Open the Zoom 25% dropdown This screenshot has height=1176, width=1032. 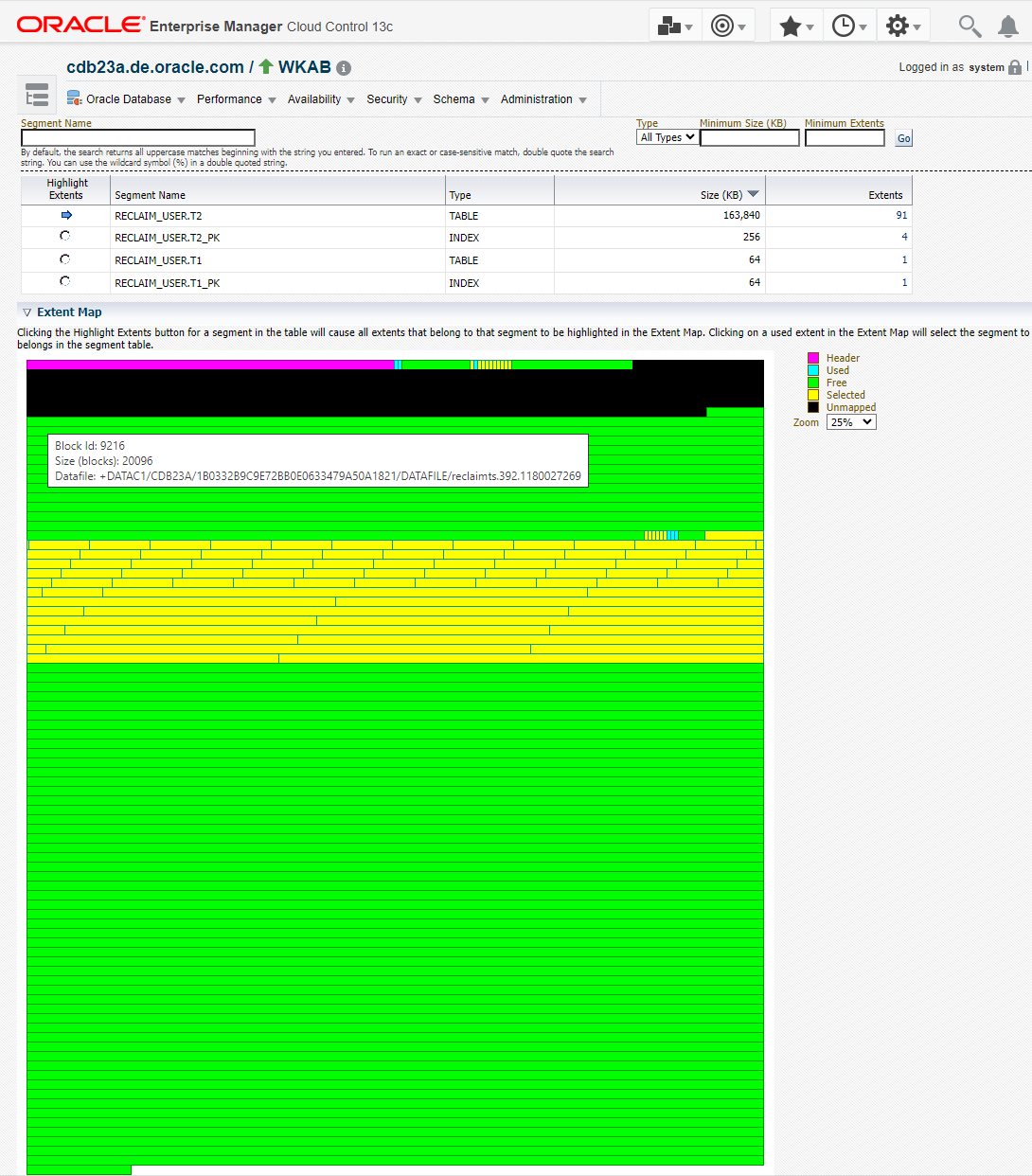851,422
